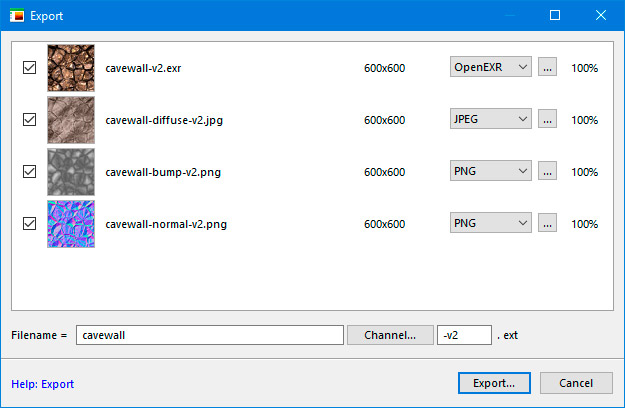Toggle the cavewall-diffuse-v2.jpg checkbox
The image size is (625, 408).
tap(29, 120)
